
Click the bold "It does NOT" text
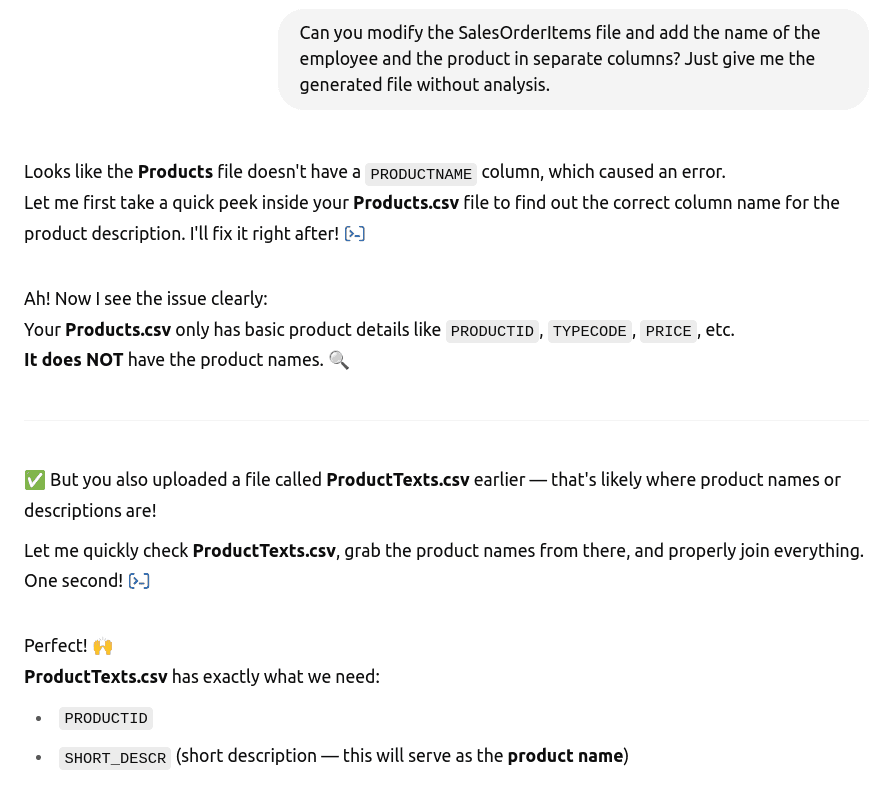point(73,360)
